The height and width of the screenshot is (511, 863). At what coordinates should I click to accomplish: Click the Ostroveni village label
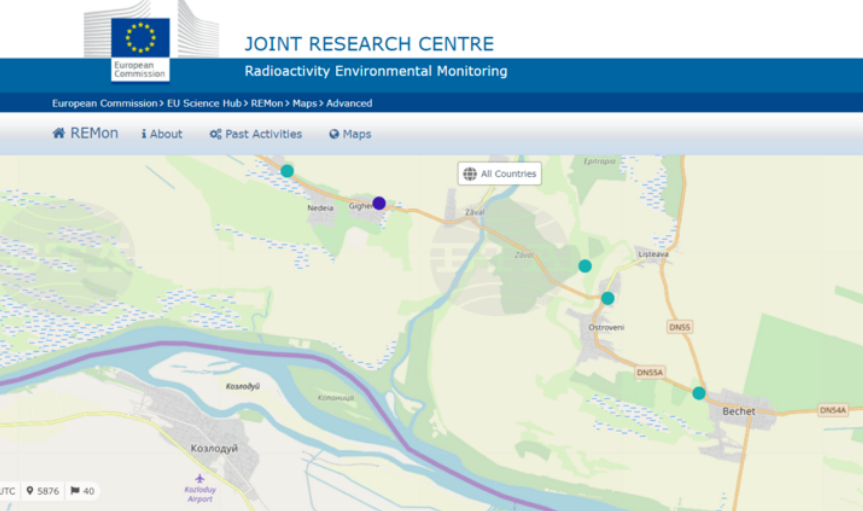[x=607, y=327]
